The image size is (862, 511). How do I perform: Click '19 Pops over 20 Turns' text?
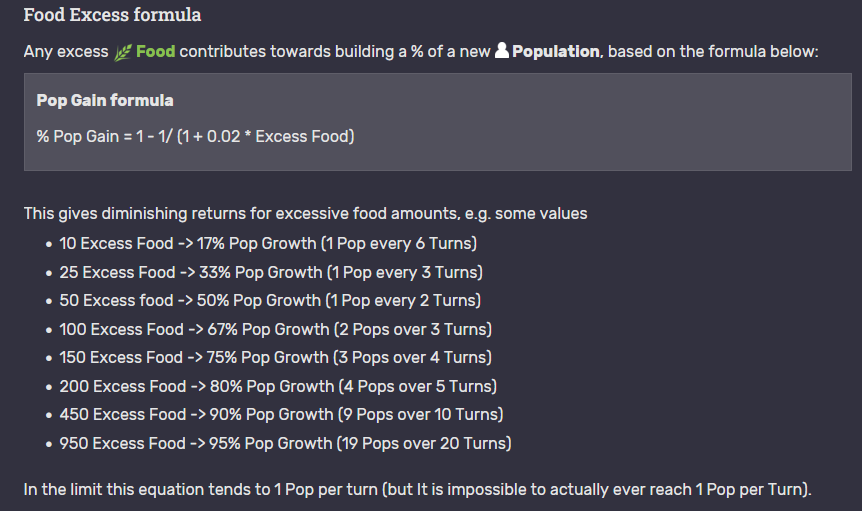(423, 444)
